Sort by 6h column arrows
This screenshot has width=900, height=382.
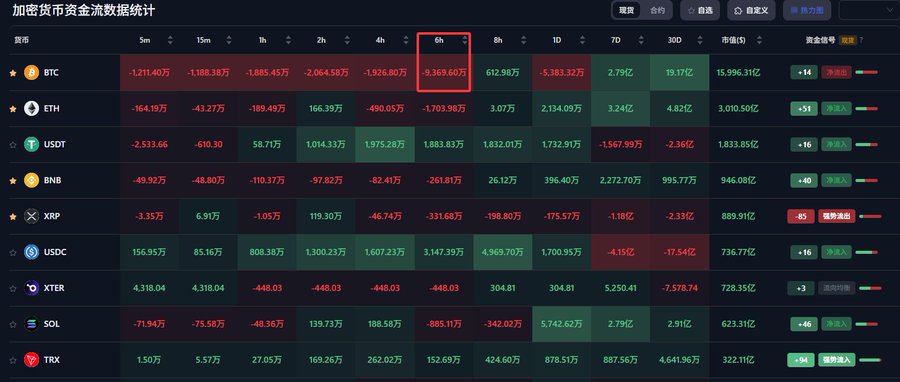pos(464,40)
